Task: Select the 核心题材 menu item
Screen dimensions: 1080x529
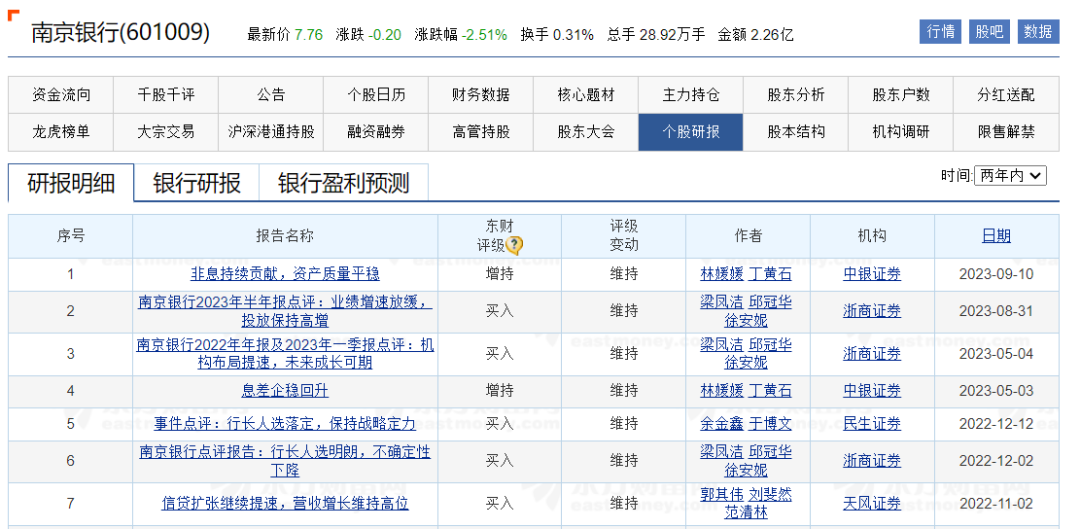Action: (x=586, y=95)
